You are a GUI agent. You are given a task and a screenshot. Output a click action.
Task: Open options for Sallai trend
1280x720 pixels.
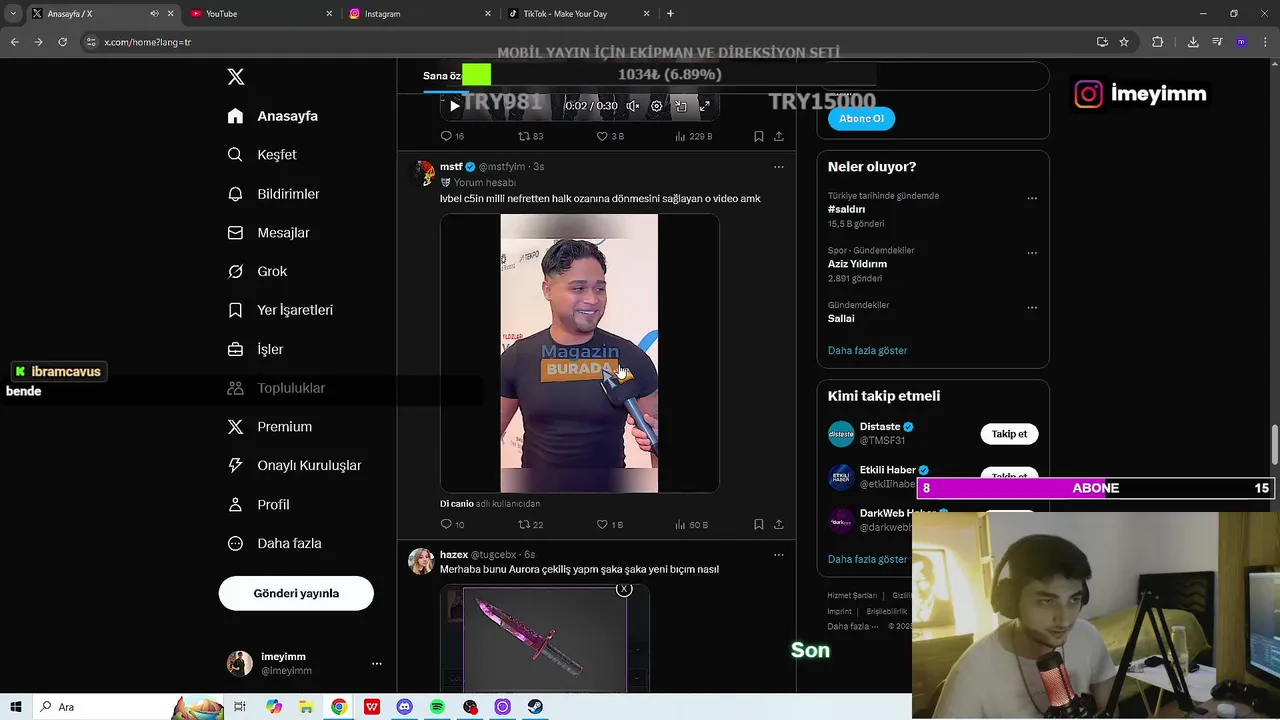point(1032,307)
